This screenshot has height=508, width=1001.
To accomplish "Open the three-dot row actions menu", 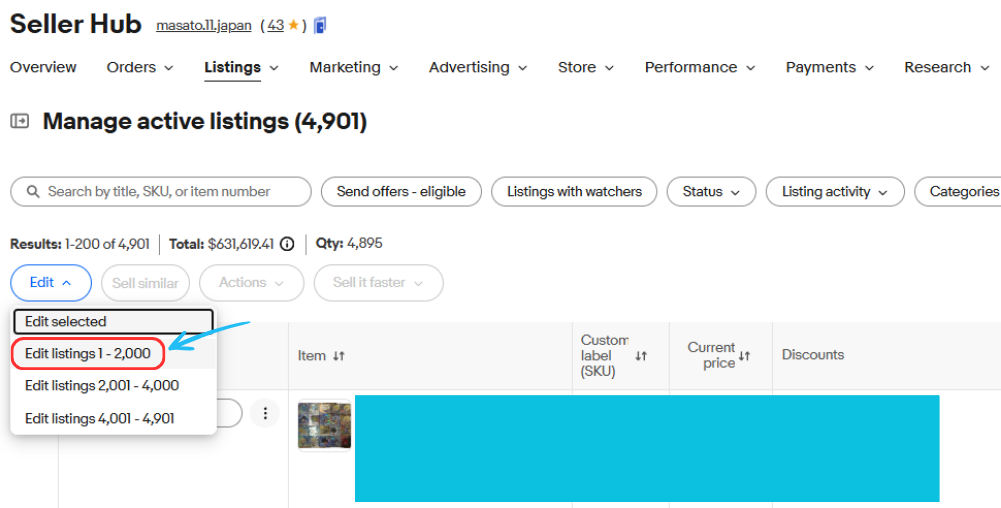I will pyautogui.click(x=265, y=414).
